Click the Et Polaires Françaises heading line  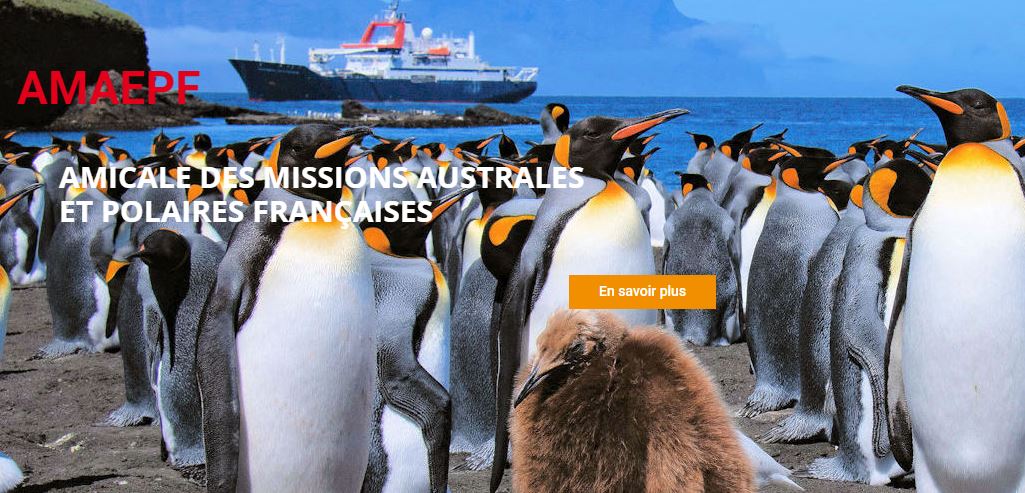pyautogui.click(x=246, y=211)
